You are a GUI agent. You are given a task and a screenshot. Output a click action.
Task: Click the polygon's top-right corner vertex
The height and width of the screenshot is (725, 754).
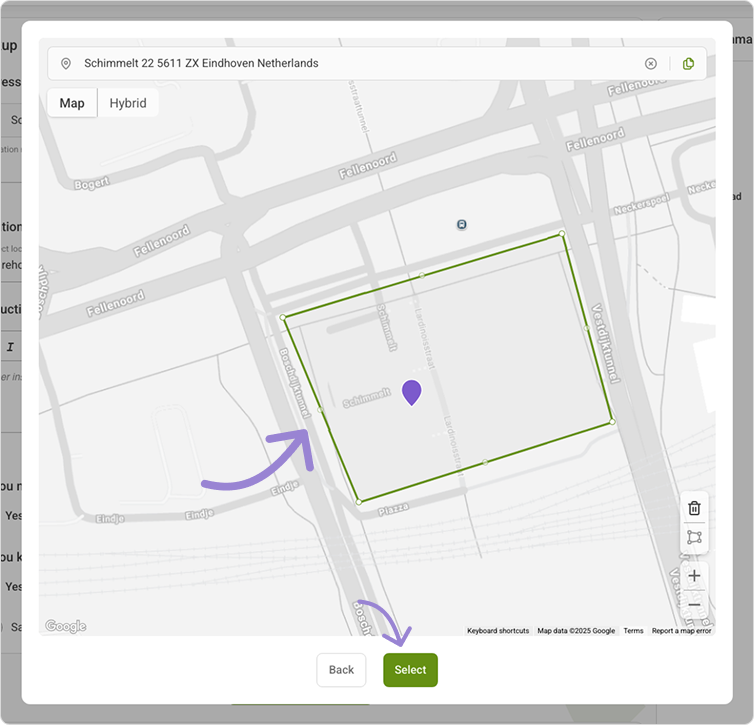(562, 234)
